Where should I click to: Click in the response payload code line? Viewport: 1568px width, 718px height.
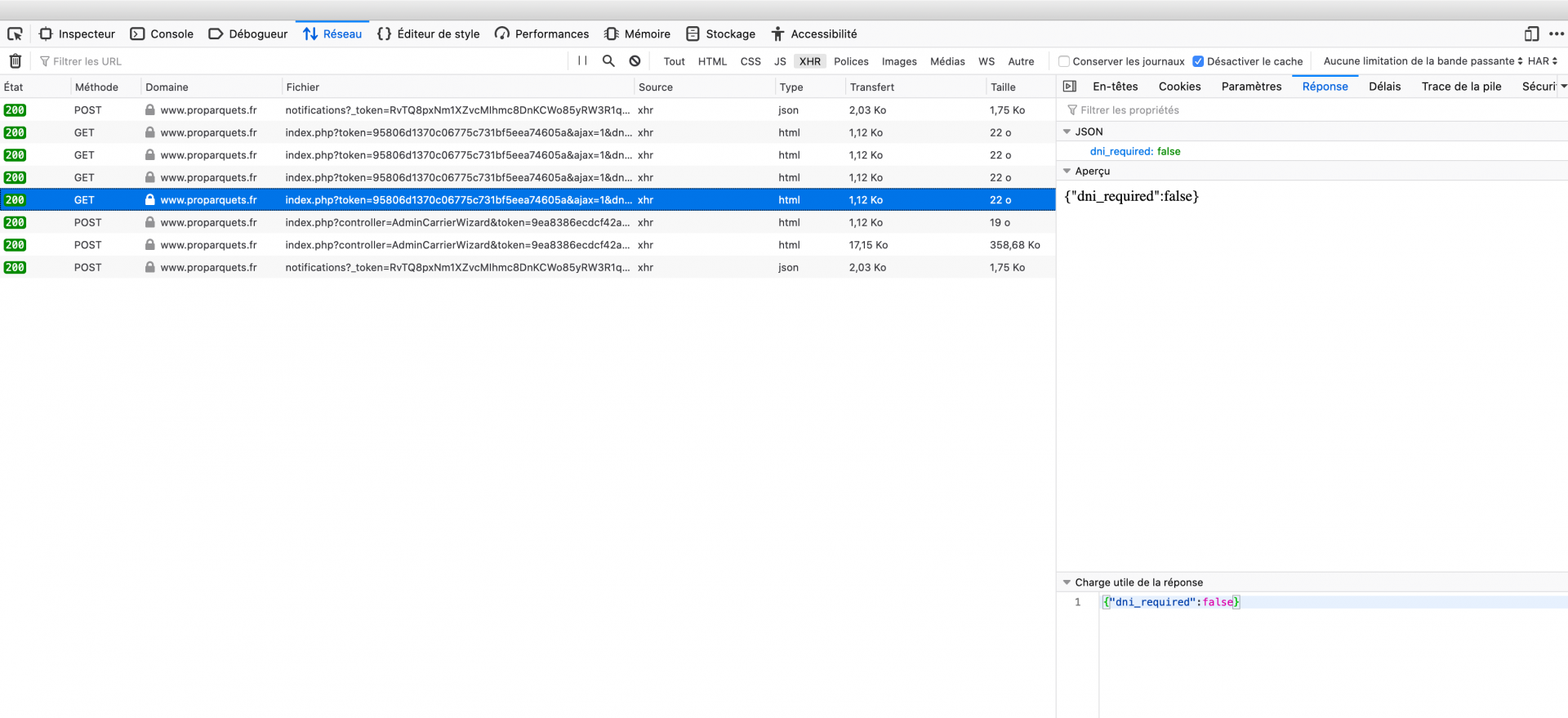[1334, 602]
